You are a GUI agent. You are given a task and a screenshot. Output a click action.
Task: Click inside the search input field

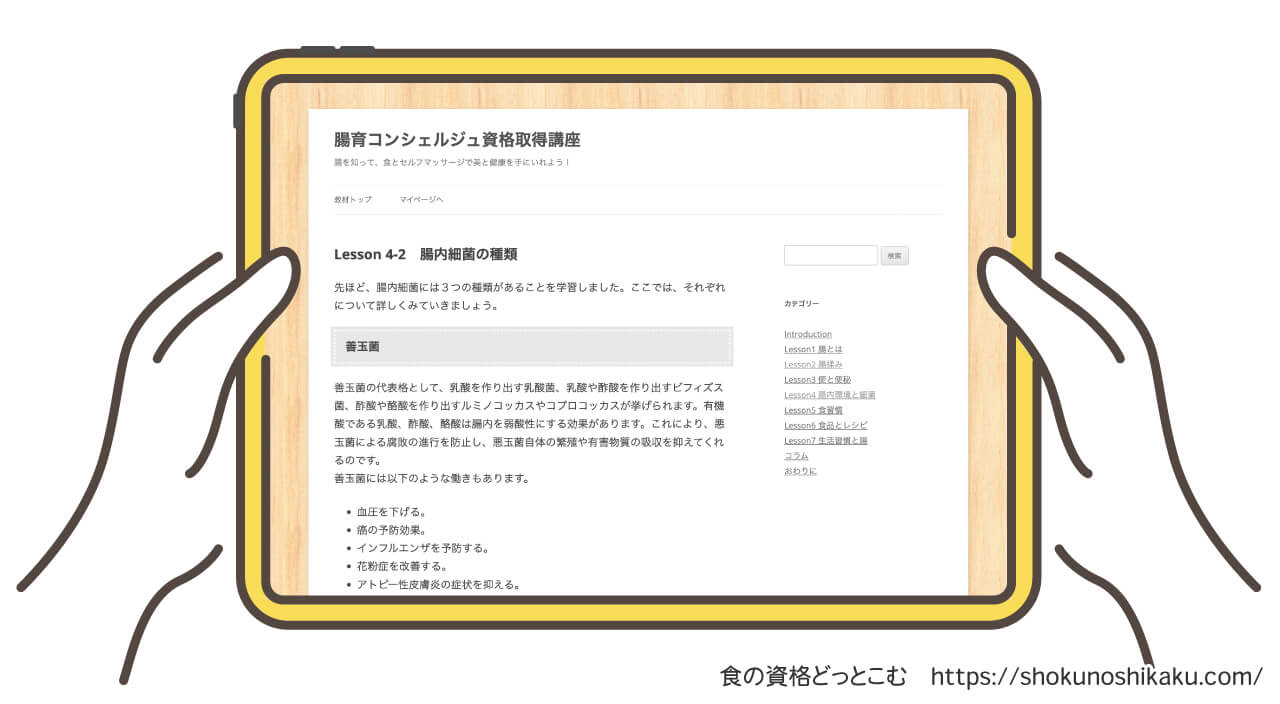[830, 256]
